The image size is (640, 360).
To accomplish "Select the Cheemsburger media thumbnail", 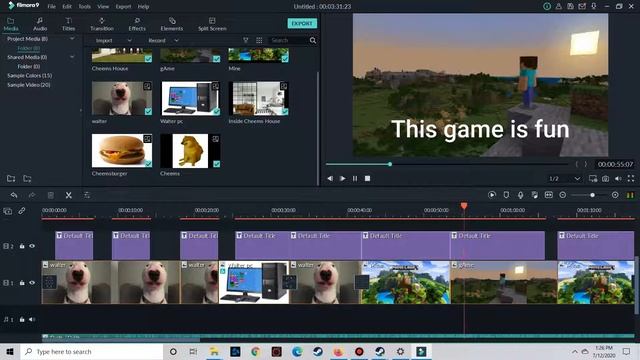I will point(122,151).
